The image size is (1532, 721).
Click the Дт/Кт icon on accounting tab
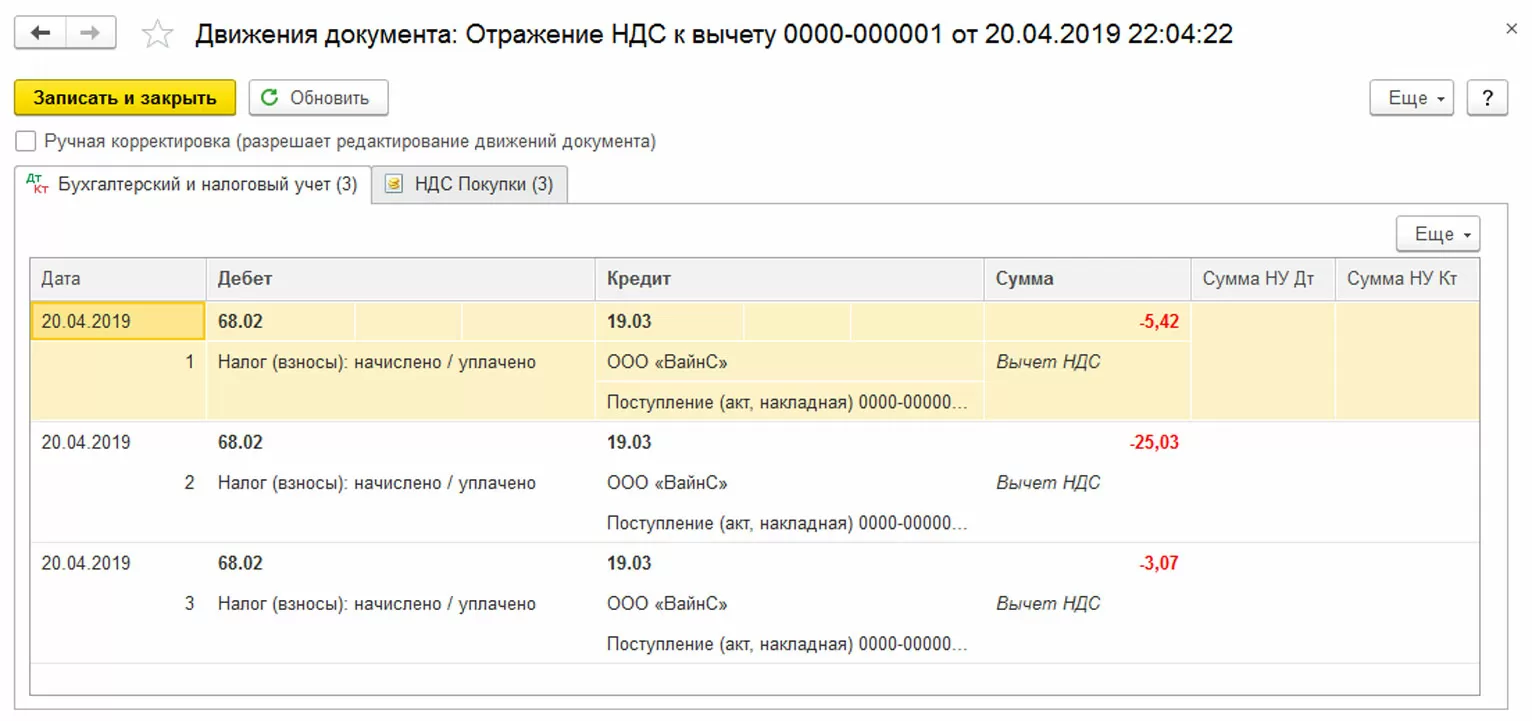[x=38, y=184]
